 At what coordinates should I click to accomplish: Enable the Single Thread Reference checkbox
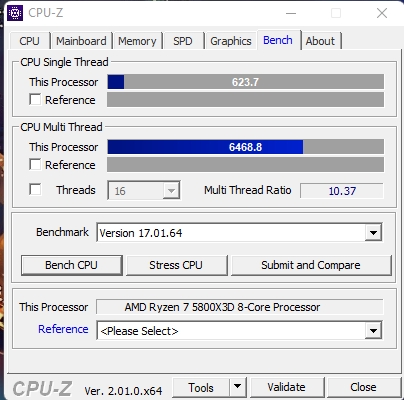pos(35,99)
